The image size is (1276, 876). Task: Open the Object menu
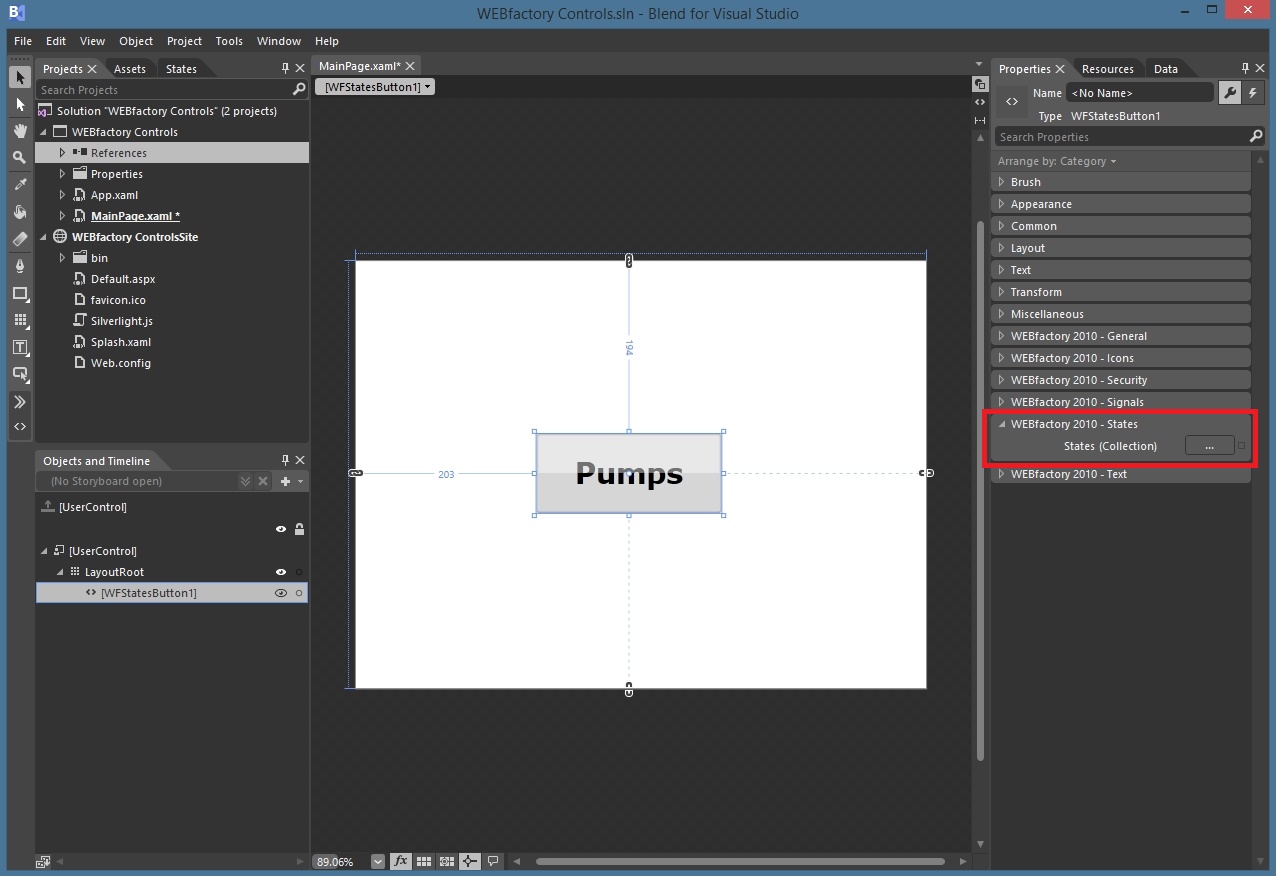coord(136,41)
